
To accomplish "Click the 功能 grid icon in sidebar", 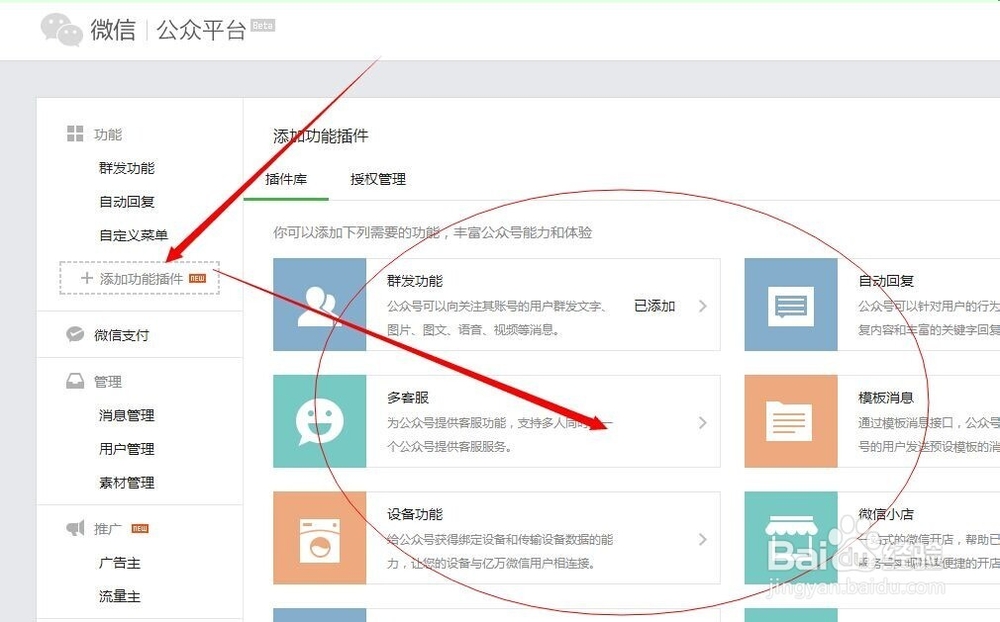I will click(x=75, y=133).
